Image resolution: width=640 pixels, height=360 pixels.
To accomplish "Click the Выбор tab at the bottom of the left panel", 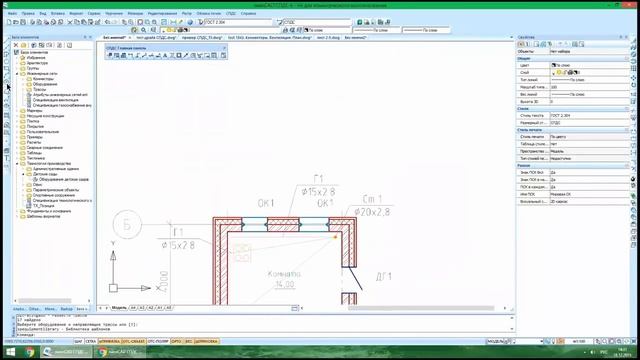I will point(66,309).
